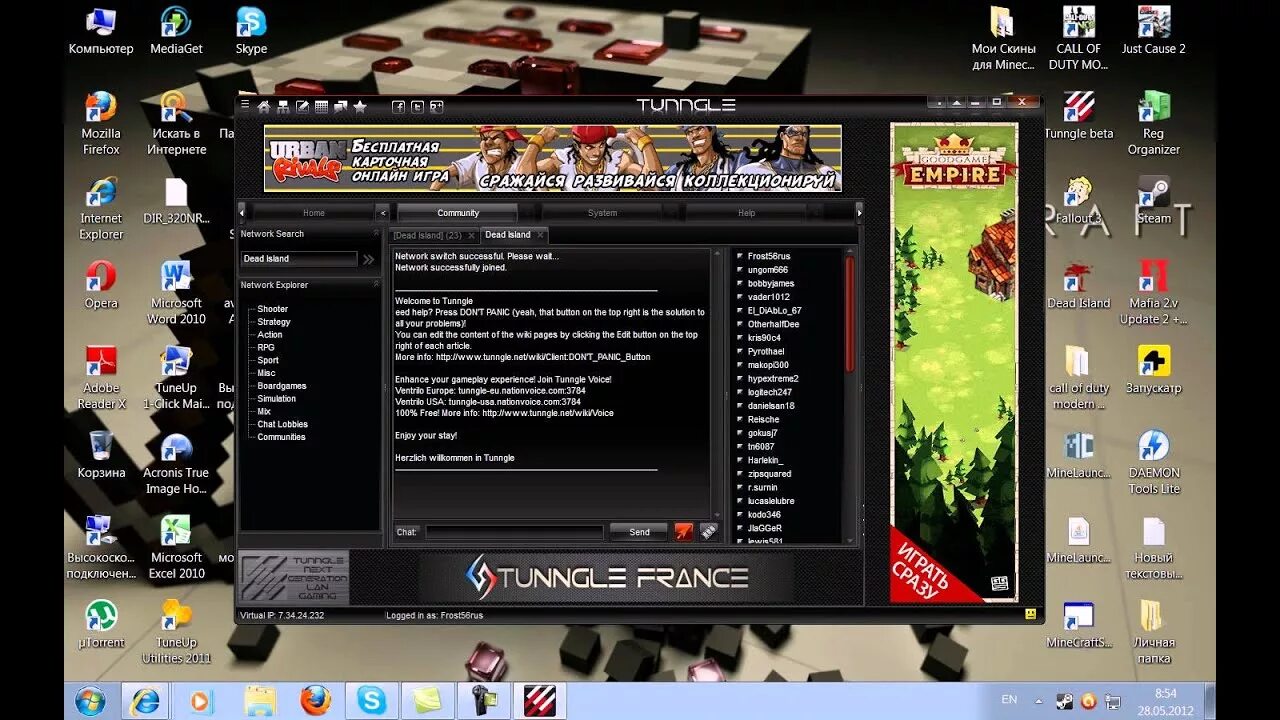Click the Facebook icon in Tunngle header

click(398, 106)
